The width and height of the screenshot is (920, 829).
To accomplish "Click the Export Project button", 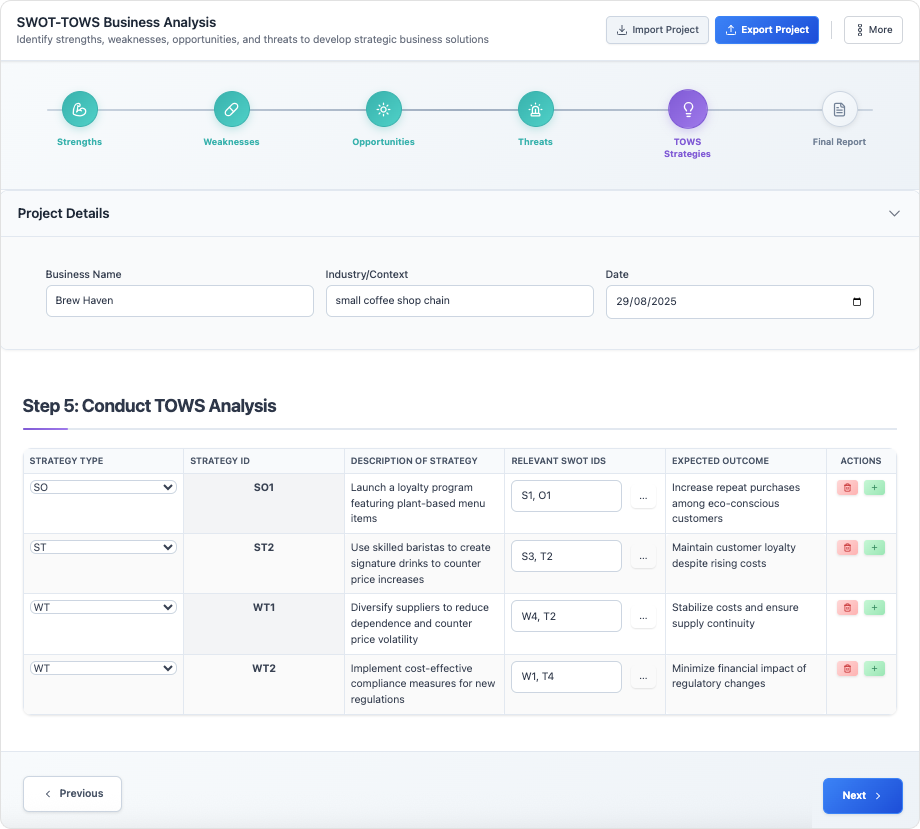I will tap(766, 30).
